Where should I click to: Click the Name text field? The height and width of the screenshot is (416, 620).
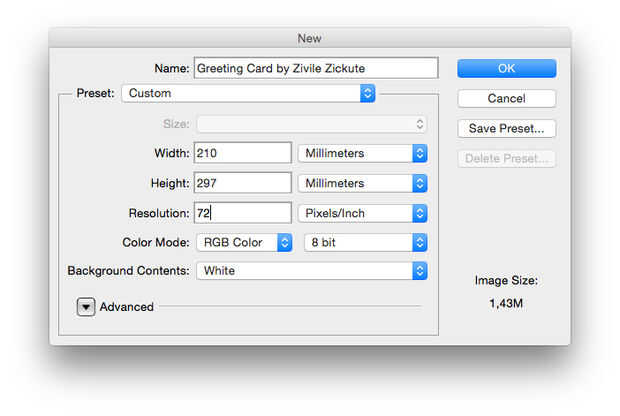pyautogui.click(x=316, y=68)
